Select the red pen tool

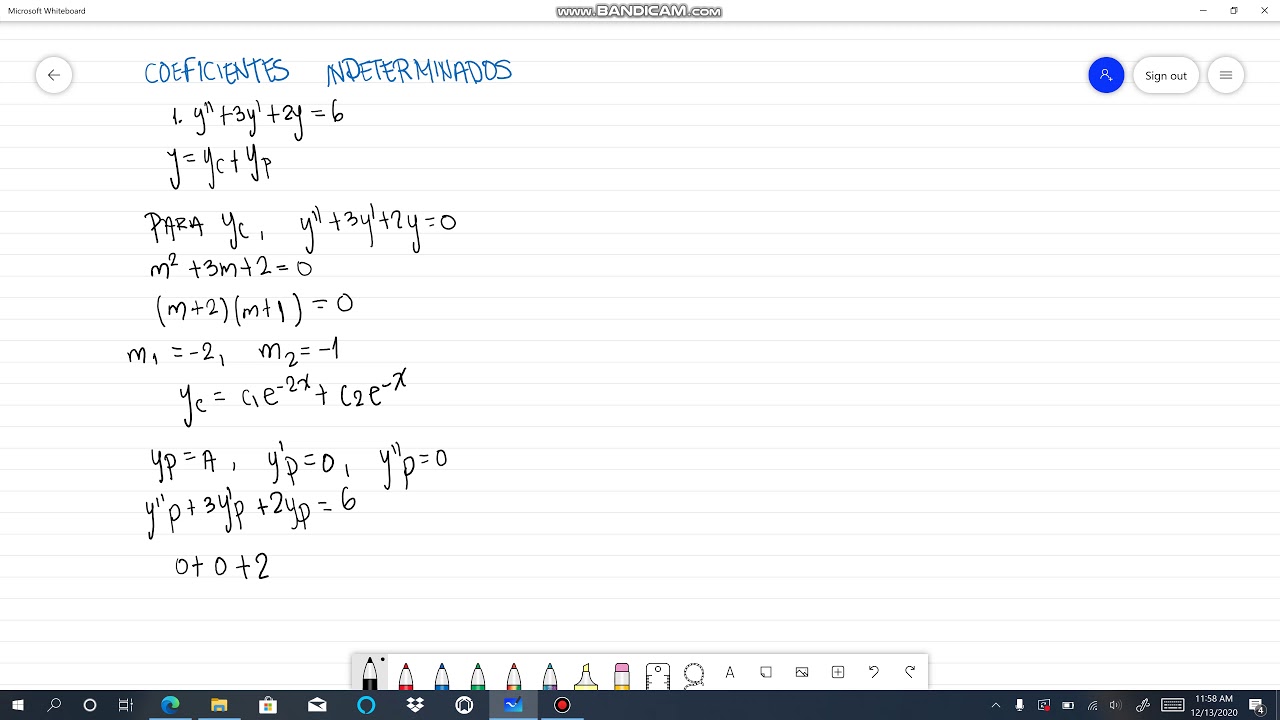tap(406, 675)
